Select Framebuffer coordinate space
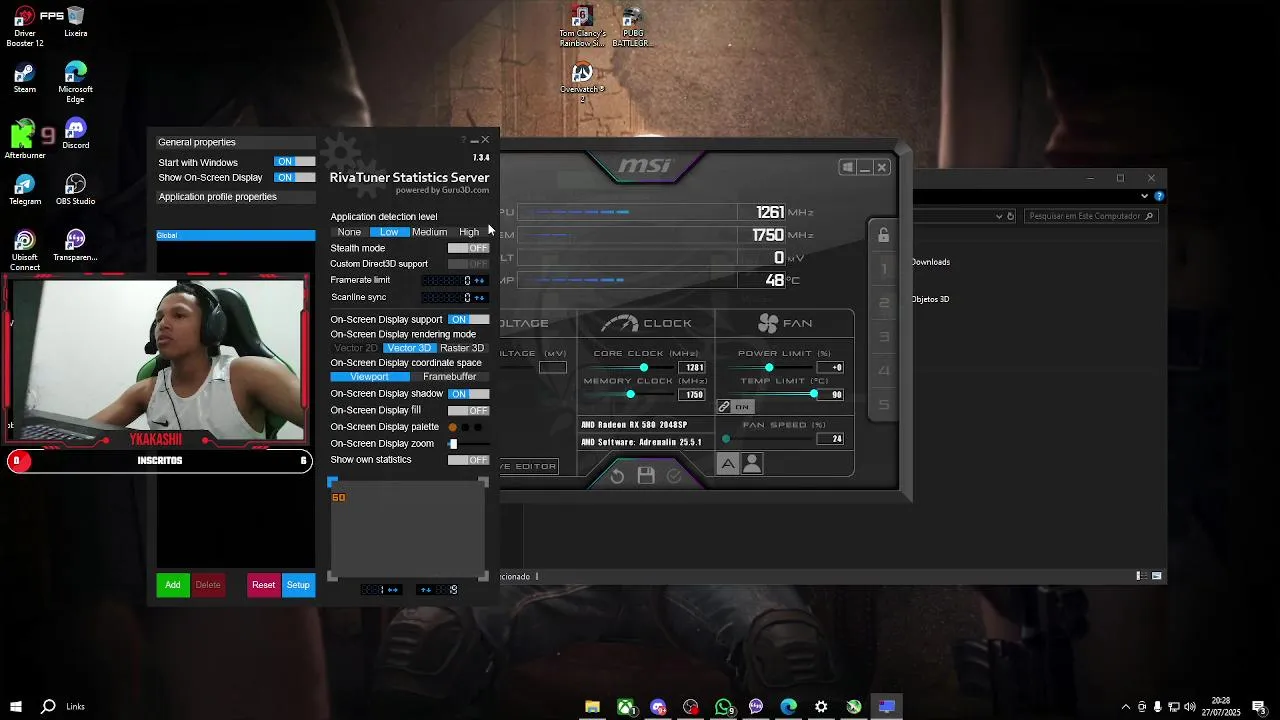The width and height of the screenshot is (1280, 720). click(449, 377)
